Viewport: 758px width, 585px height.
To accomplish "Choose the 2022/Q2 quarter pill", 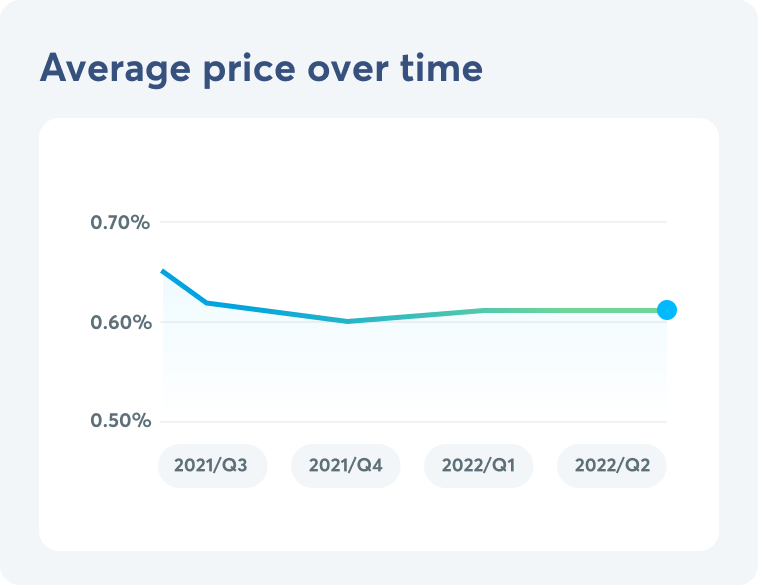I will tap(611, 466).
